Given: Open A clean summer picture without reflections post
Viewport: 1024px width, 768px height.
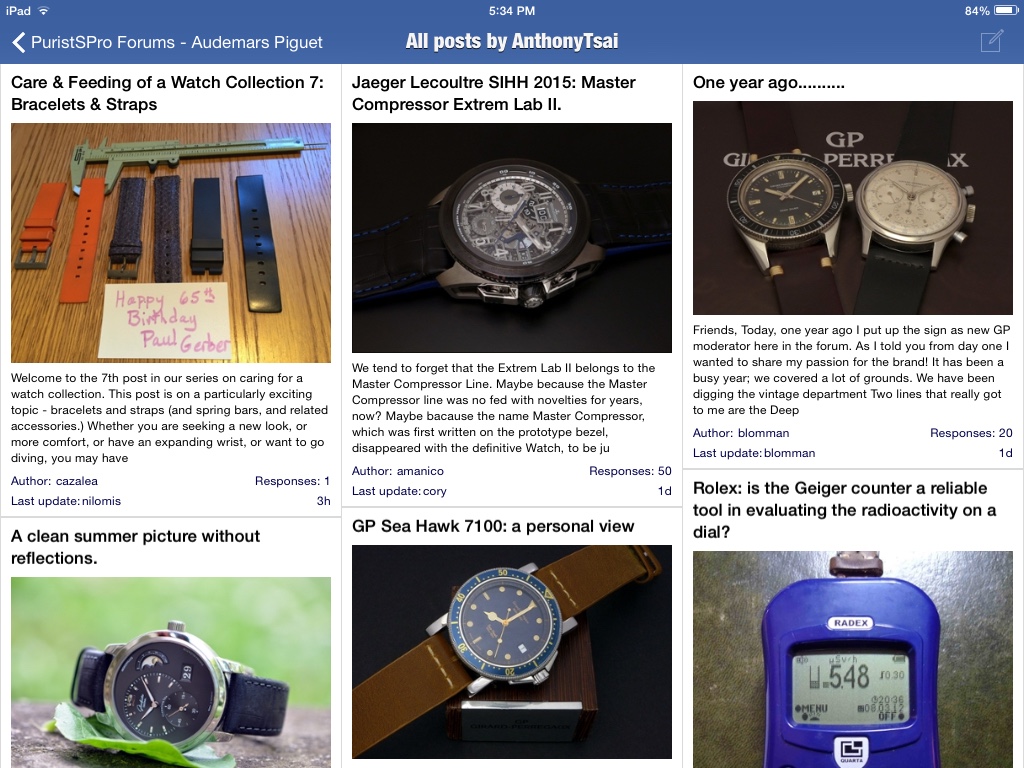Looking at the screenshot, I should pyautogui.click(x=135, y=547).
